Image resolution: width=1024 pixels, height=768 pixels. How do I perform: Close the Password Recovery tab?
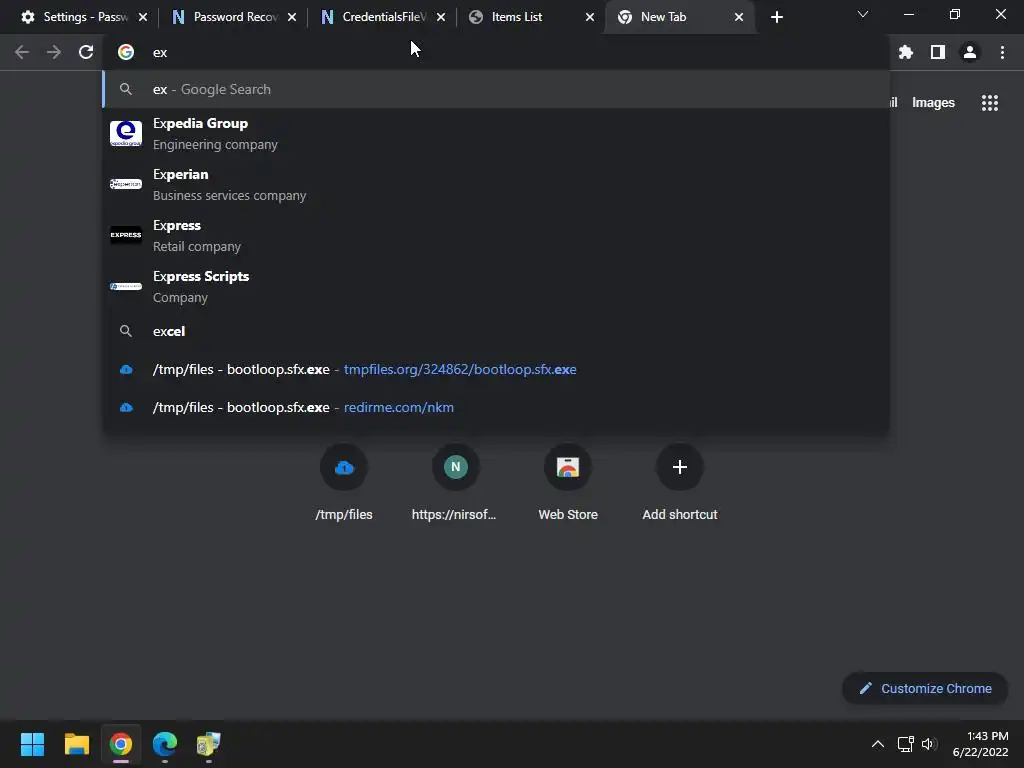pyautogui.click(x=292, y=17)
